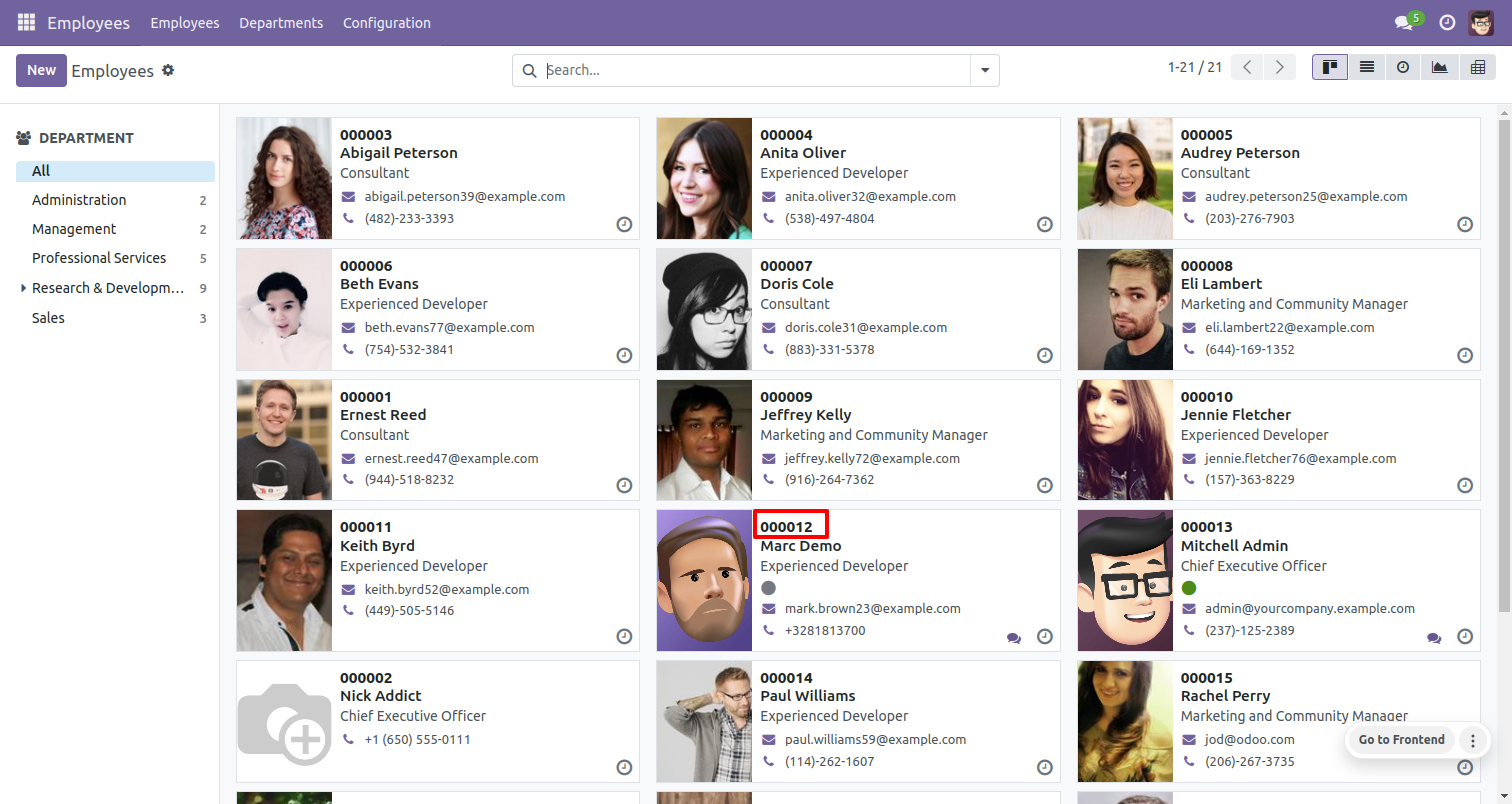Open chat icon on Marc Demo card
Image resolution: width=1512 pixels, height=804 pixels.
(x=1014, y=637)
